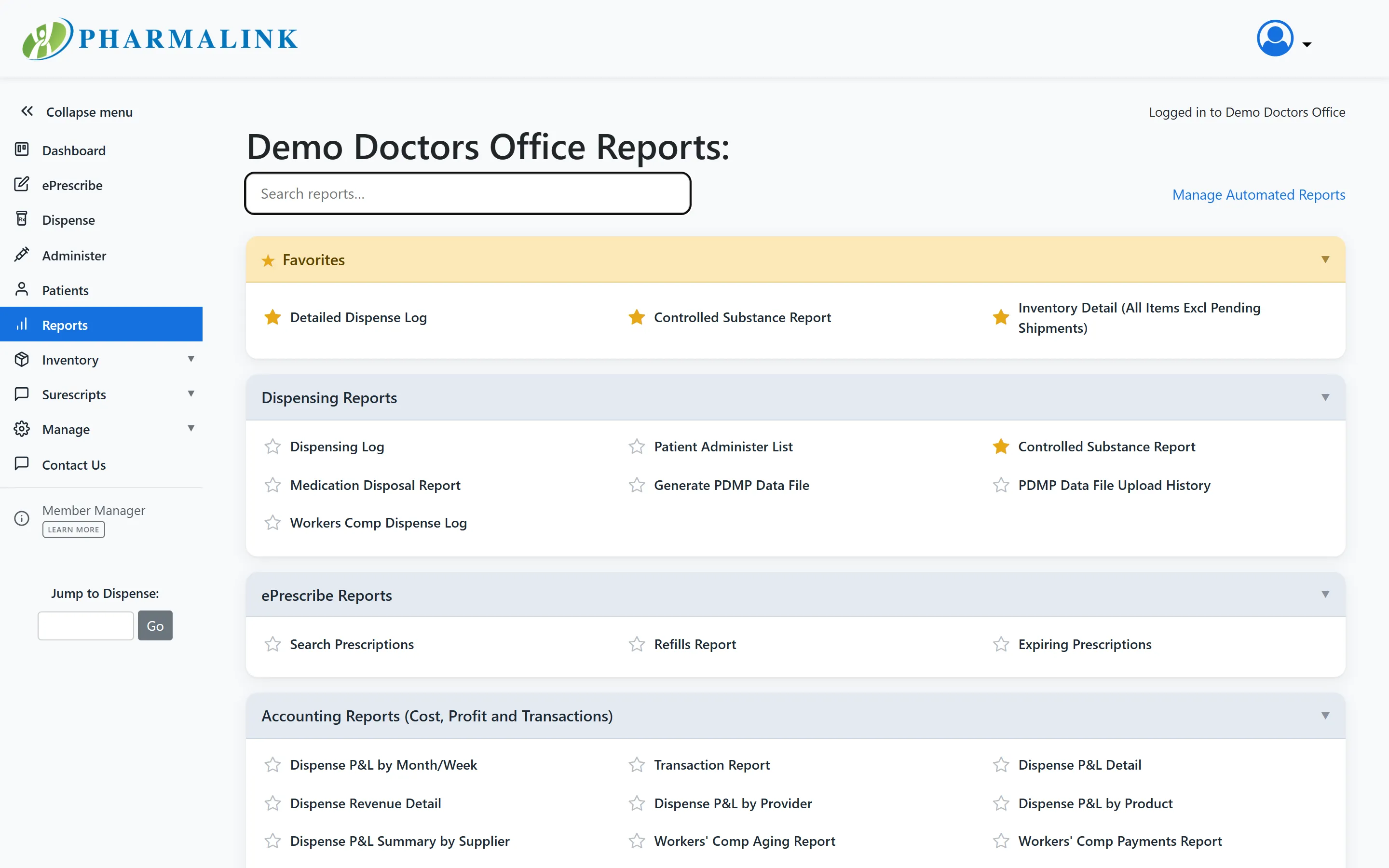The width and height of the screenshot is (1389, 868).
Task: Click the Contact Us chat icon
Action: coord(22,463)
